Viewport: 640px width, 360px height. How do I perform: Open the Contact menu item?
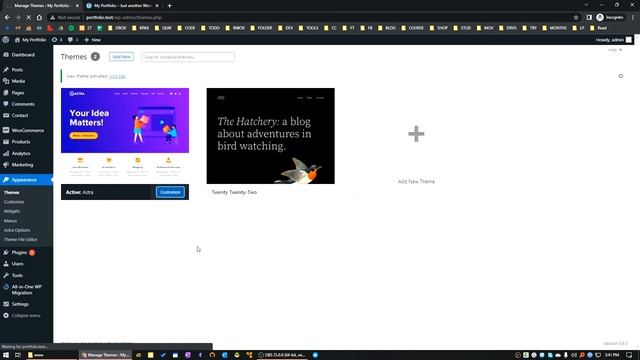20,116
